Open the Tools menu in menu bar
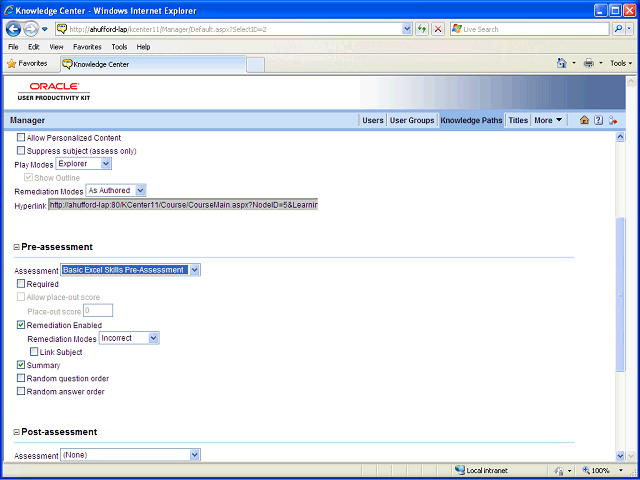 click(119, 47)
